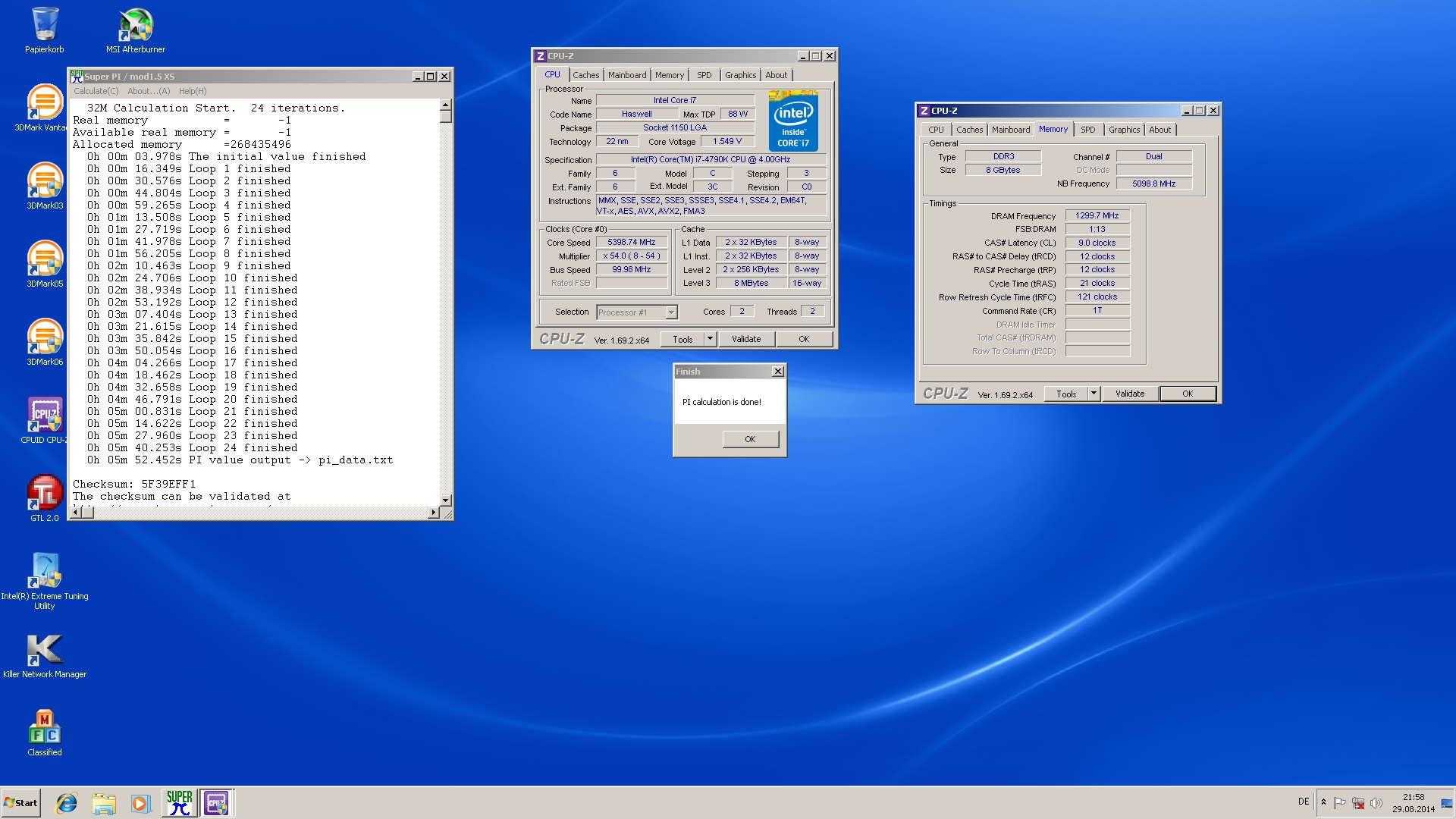Select SPD tab in left CPU-Z
Image resolution: width=1456 pixels, height=819 pixels.
tap(704, 75)
